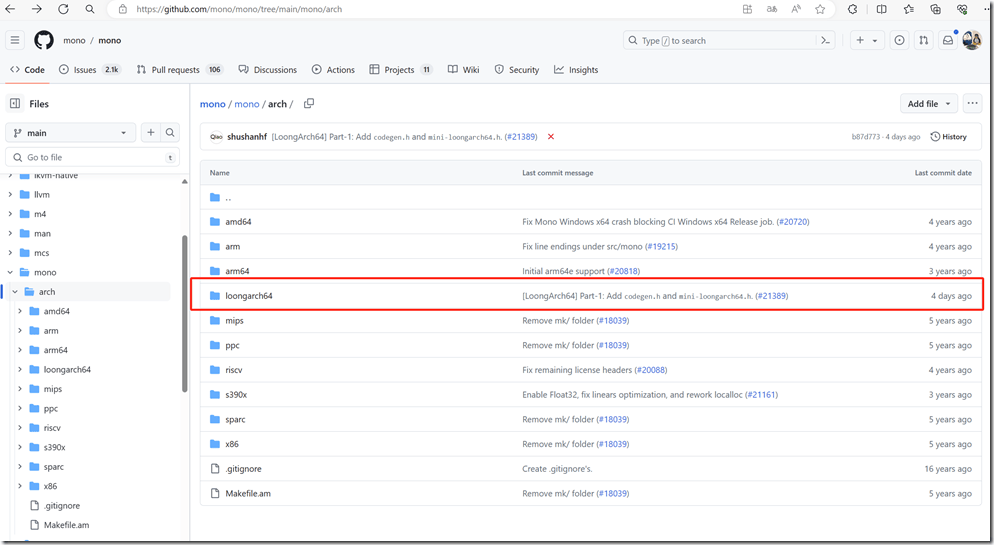Click the copy path icon next to arch

pos(309,104)
